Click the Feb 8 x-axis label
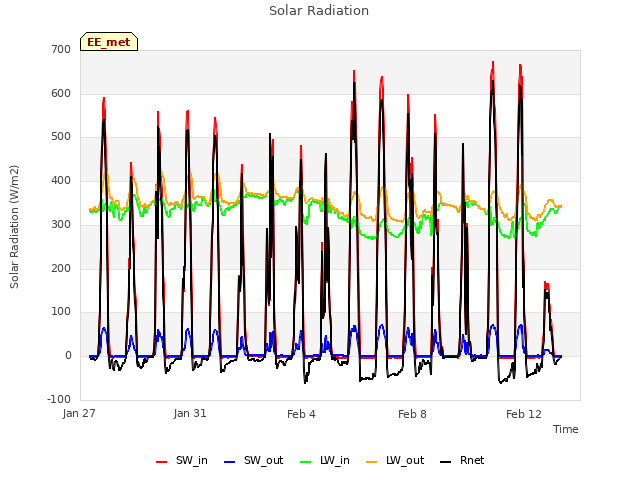The image size is (640, 480). coord(412,414)
